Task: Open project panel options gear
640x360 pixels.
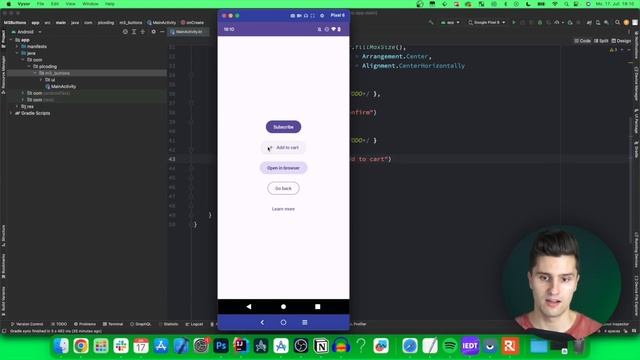Action: tap(153, 31)
